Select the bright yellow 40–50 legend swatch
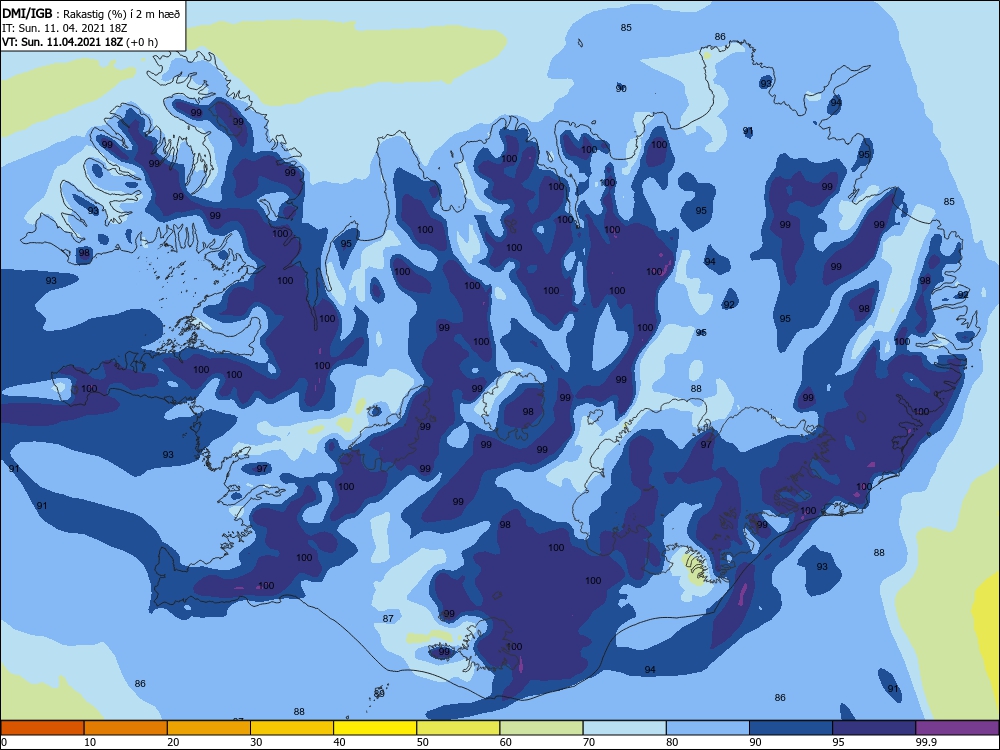The image size is (1000, 750). pos(375,728)
